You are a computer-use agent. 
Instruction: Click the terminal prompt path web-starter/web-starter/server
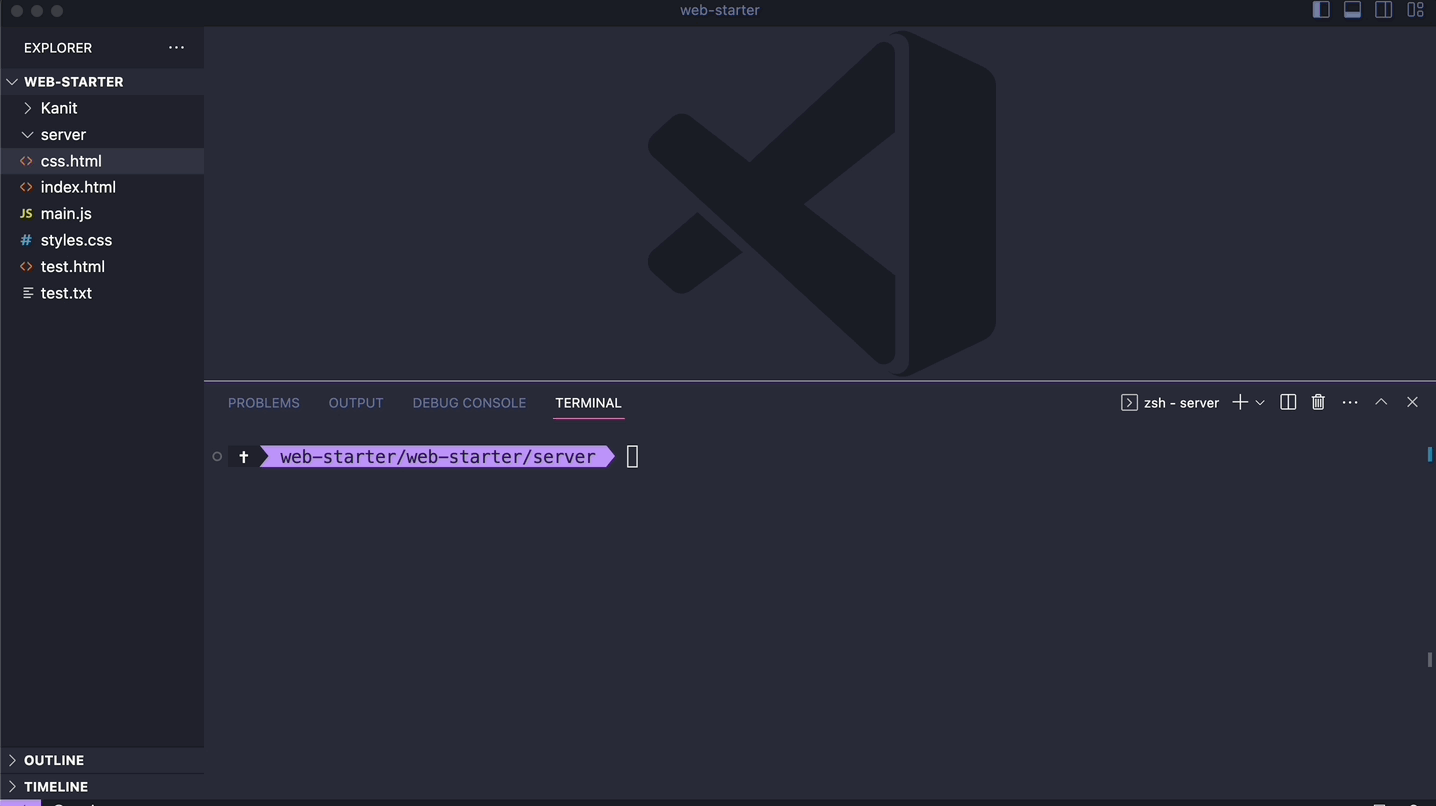(x=437, y=457)
